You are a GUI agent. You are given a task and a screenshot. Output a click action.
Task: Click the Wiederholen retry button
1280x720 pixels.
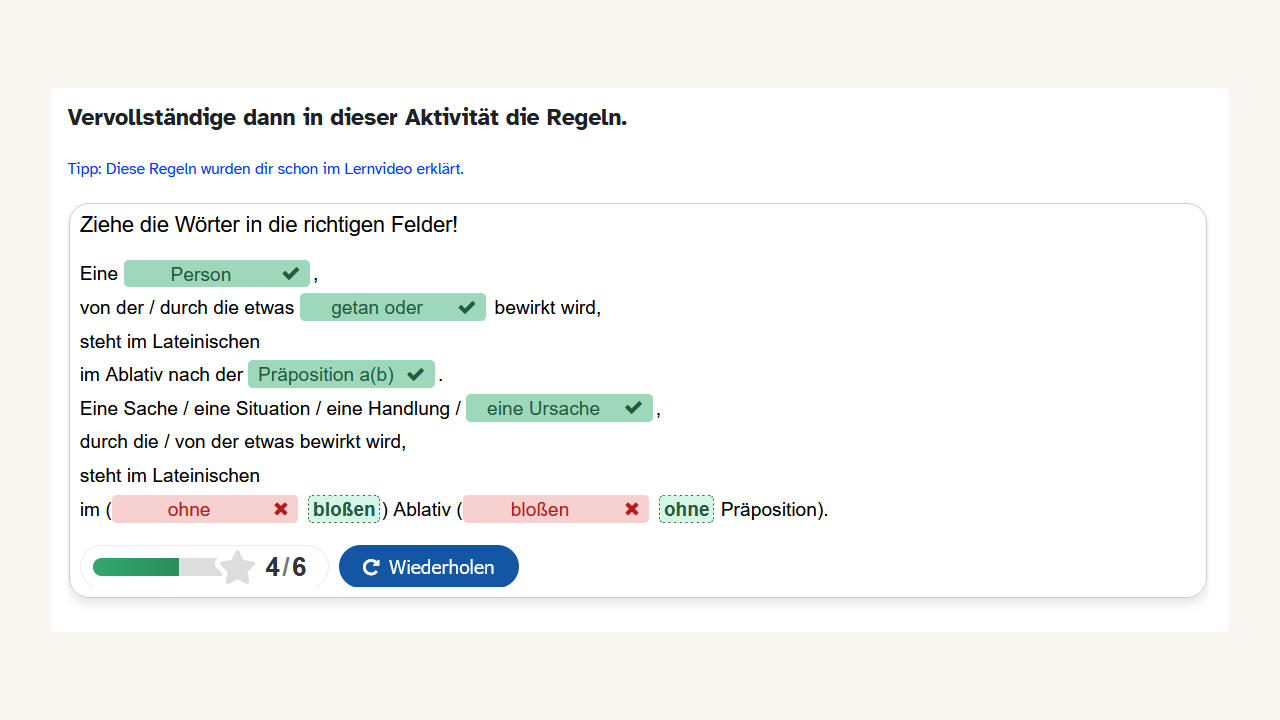tap(428, 567)
